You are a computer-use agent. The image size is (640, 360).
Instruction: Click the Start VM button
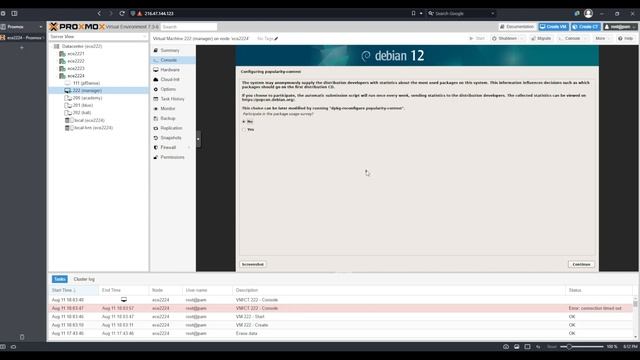[477, 38]
